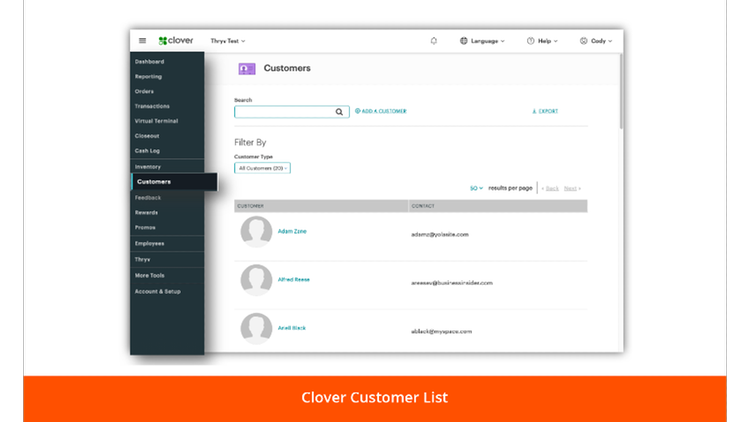Click the purple Customers card icon
Screen dimensions: 750x422
tap(247, 69)
